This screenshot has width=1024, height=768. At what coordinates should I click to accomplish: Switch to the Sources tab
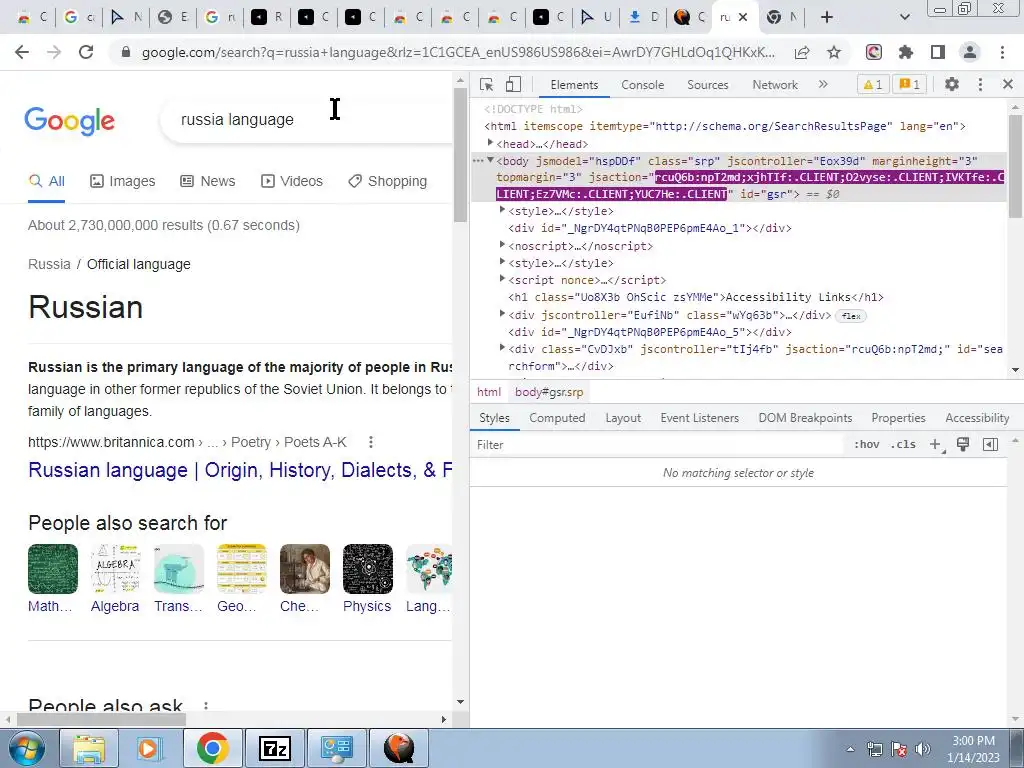click(x=707, y=85)
